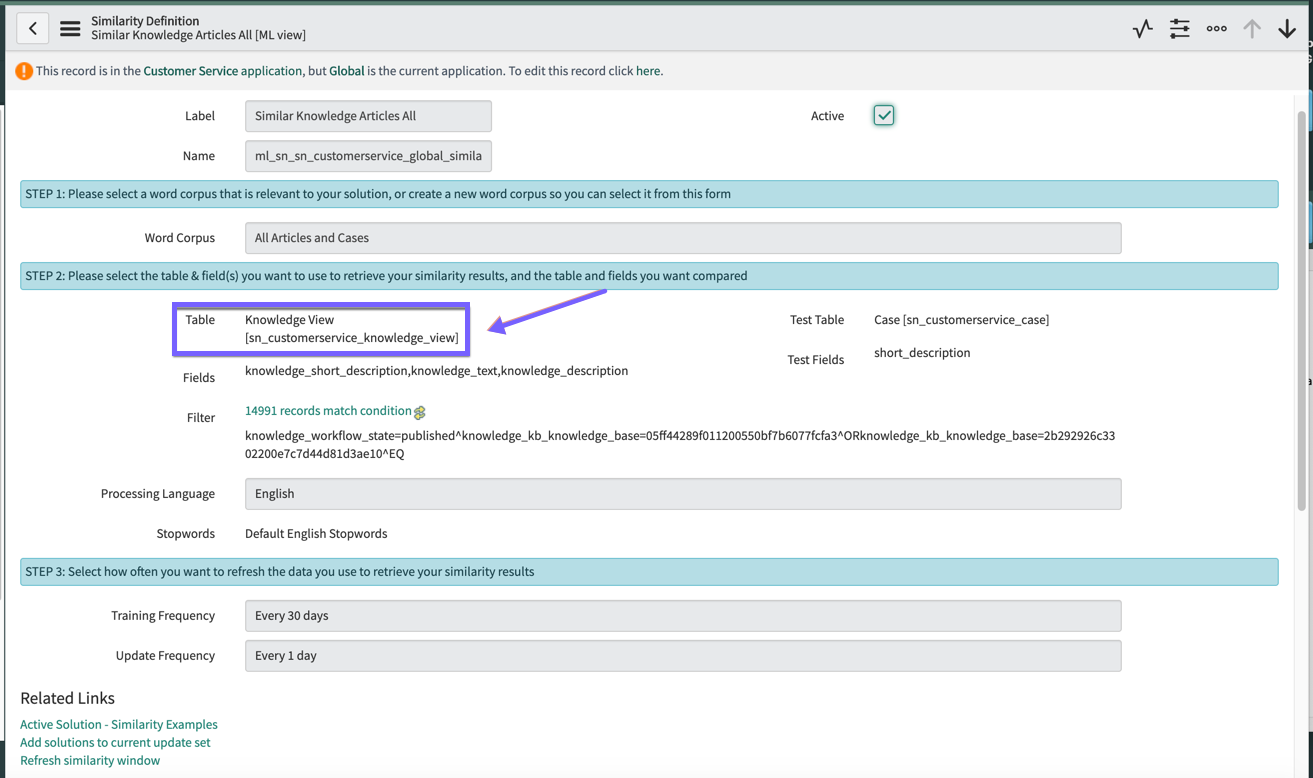The width and height of the screenshot is (1313, 778).
Task: Click the Label input field
Action: tap(368, 116)
